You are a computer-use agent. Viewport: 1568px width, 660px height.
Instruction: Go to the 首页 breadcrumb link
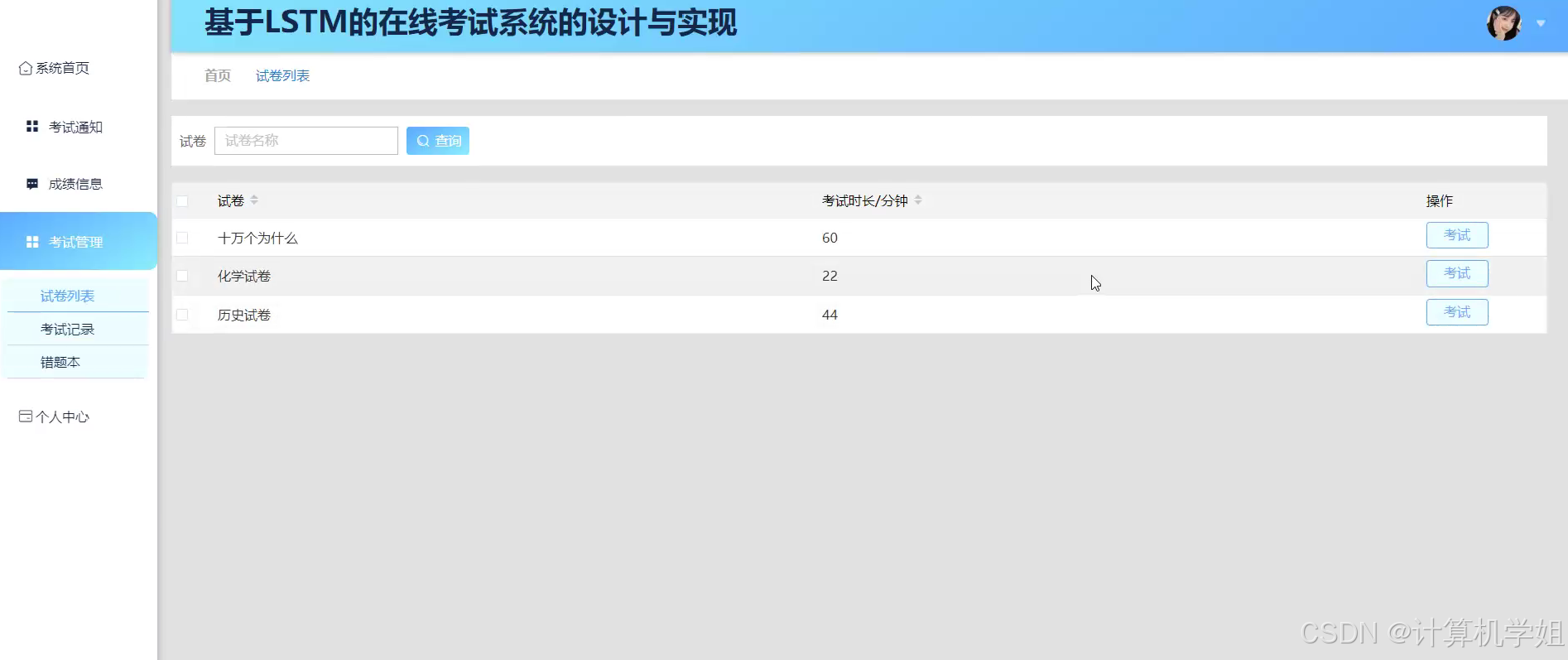click(x=218, y=75)
